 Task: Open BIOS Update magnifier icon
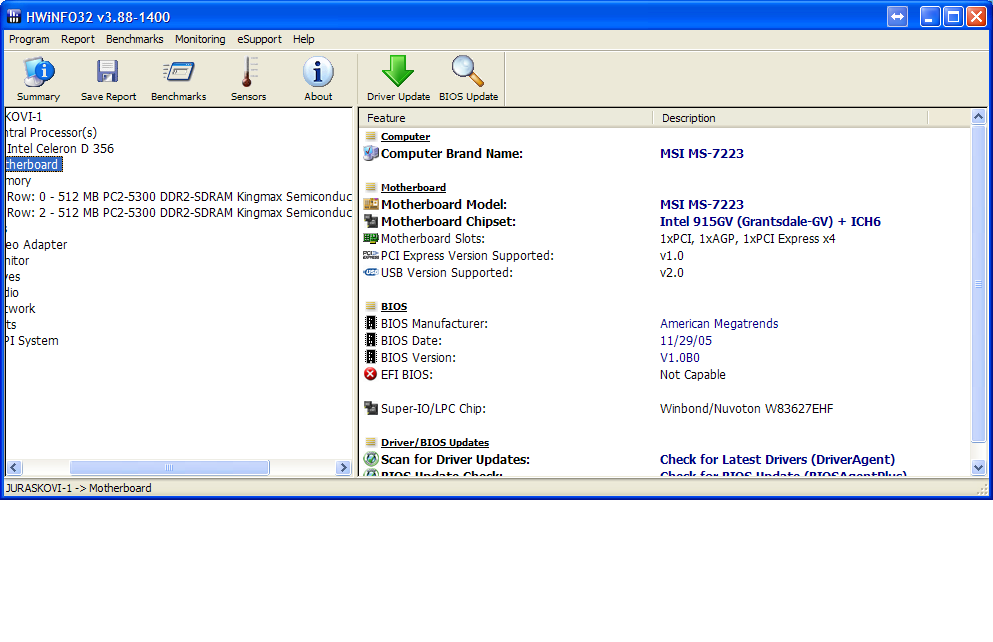coord(467,78)
